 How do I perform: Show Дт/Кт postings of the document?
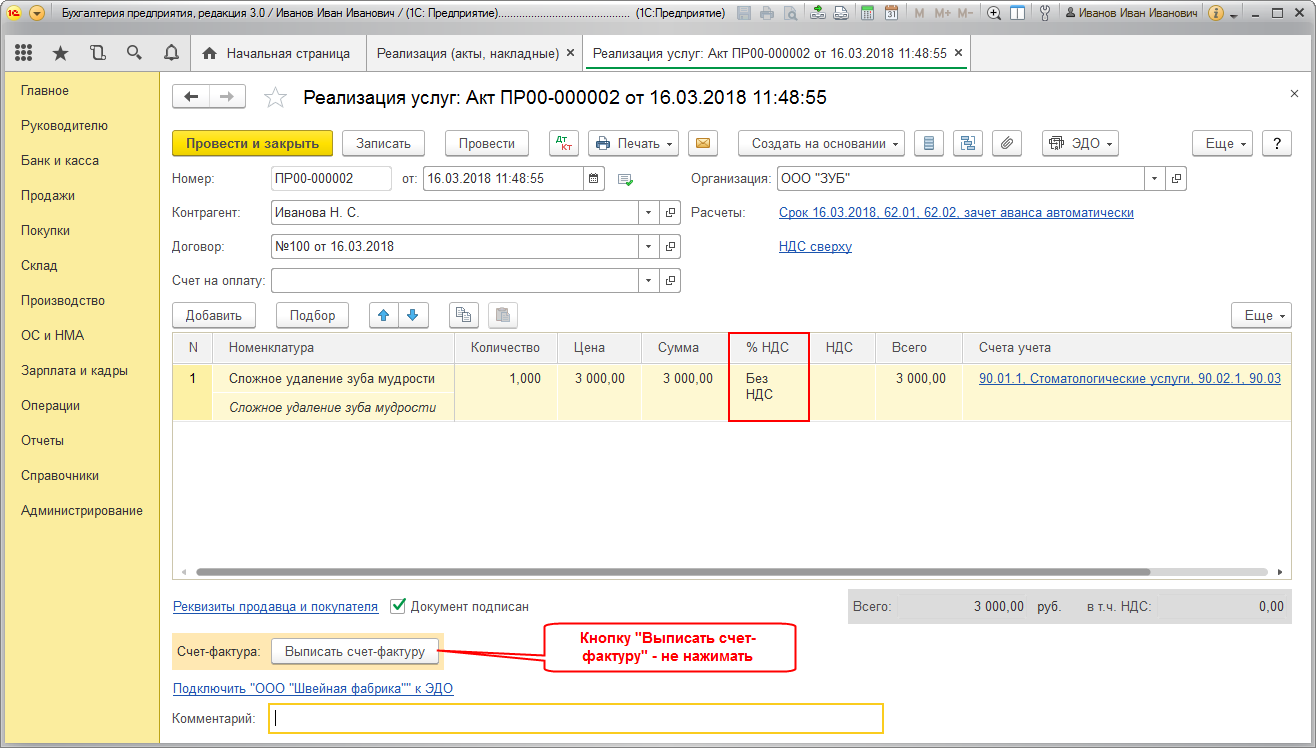(x=564, y=143)
